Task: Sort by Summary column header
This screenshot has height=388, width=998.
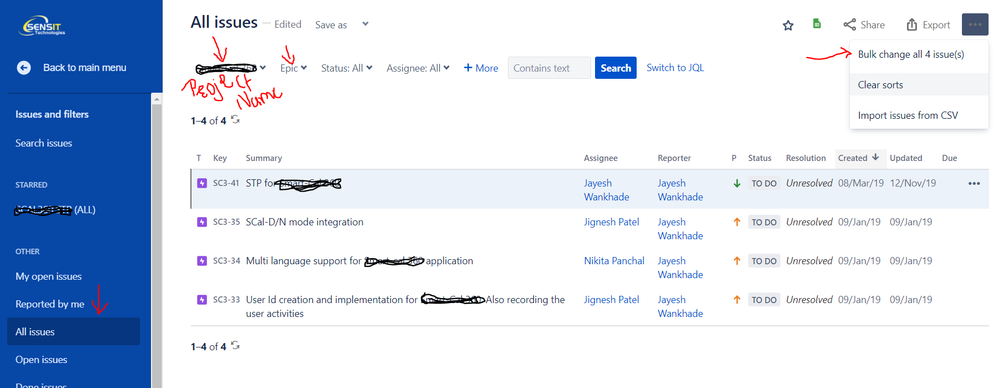Action: coord(264,158)
